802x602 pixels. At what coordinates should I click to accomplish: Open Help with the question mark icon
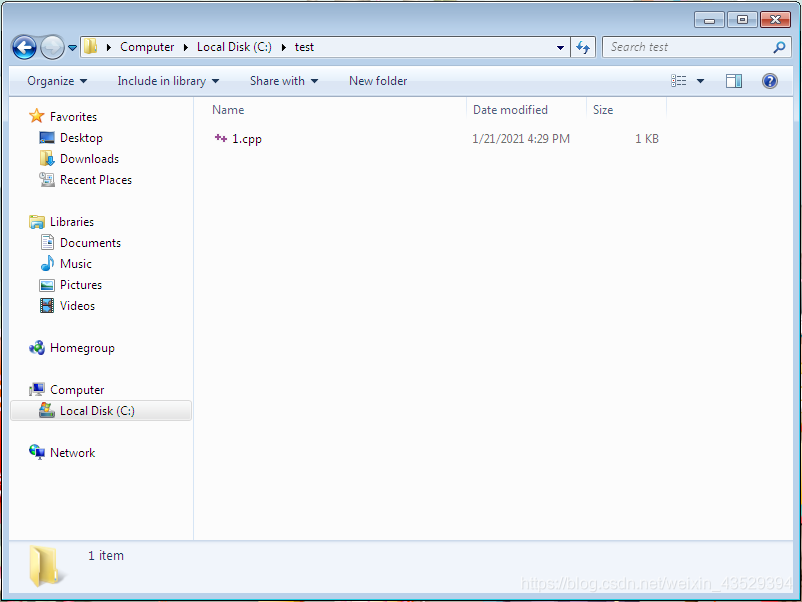(x=769, y=81)
